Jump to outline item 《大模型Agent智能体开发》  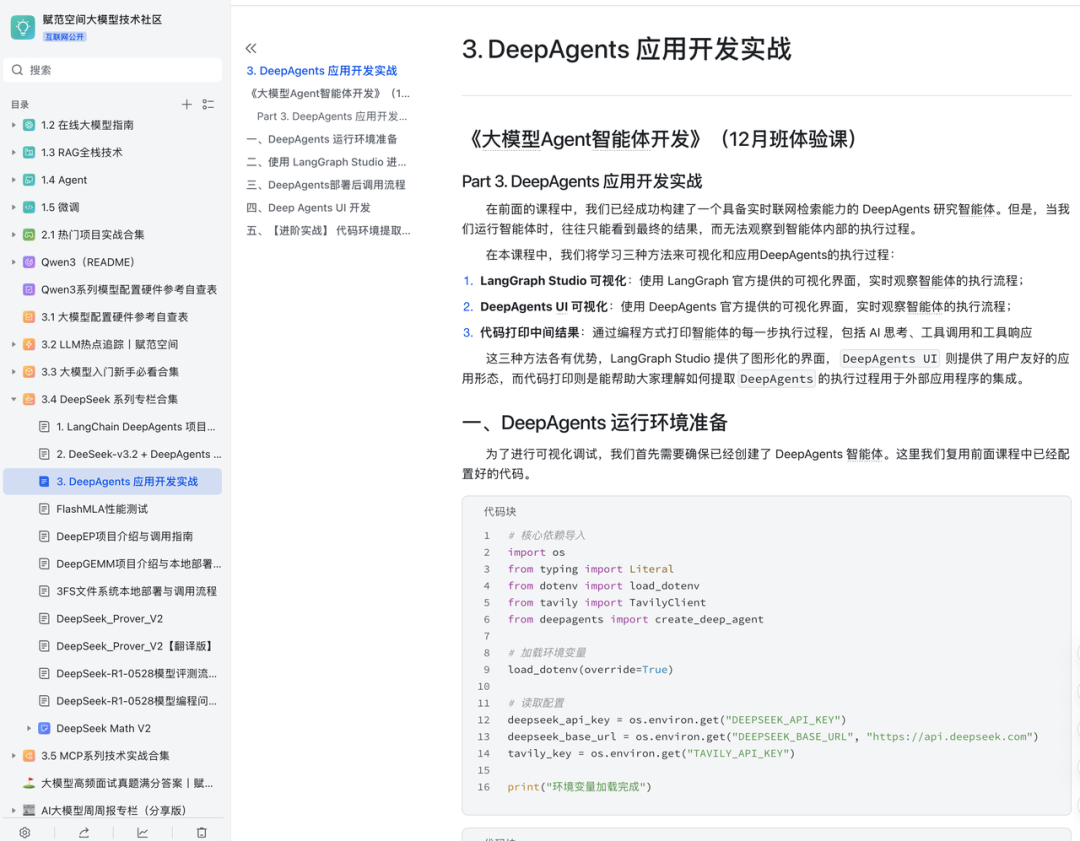coord(329,94)
